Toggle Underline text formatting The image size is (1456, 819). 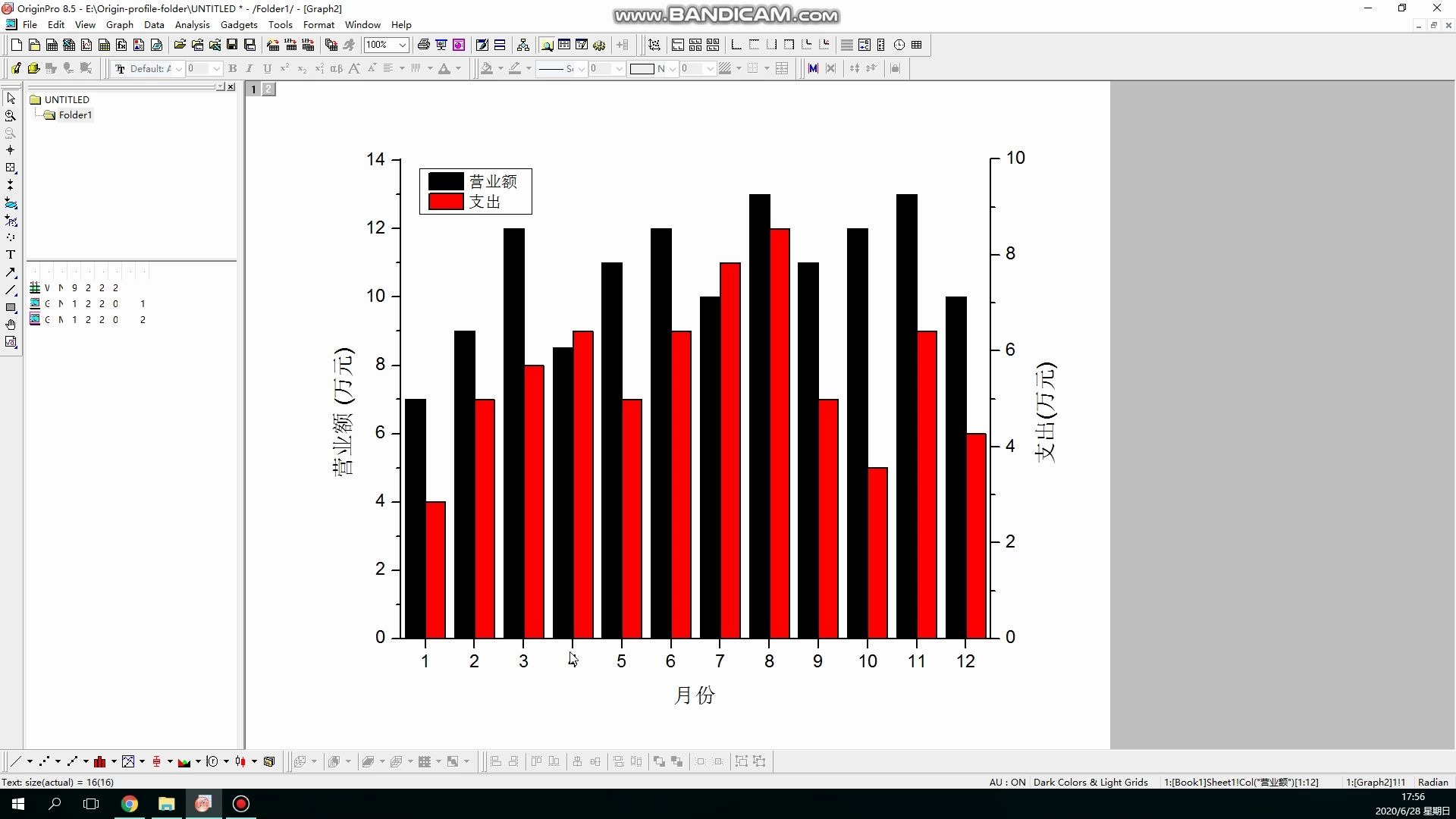[267, 69]
